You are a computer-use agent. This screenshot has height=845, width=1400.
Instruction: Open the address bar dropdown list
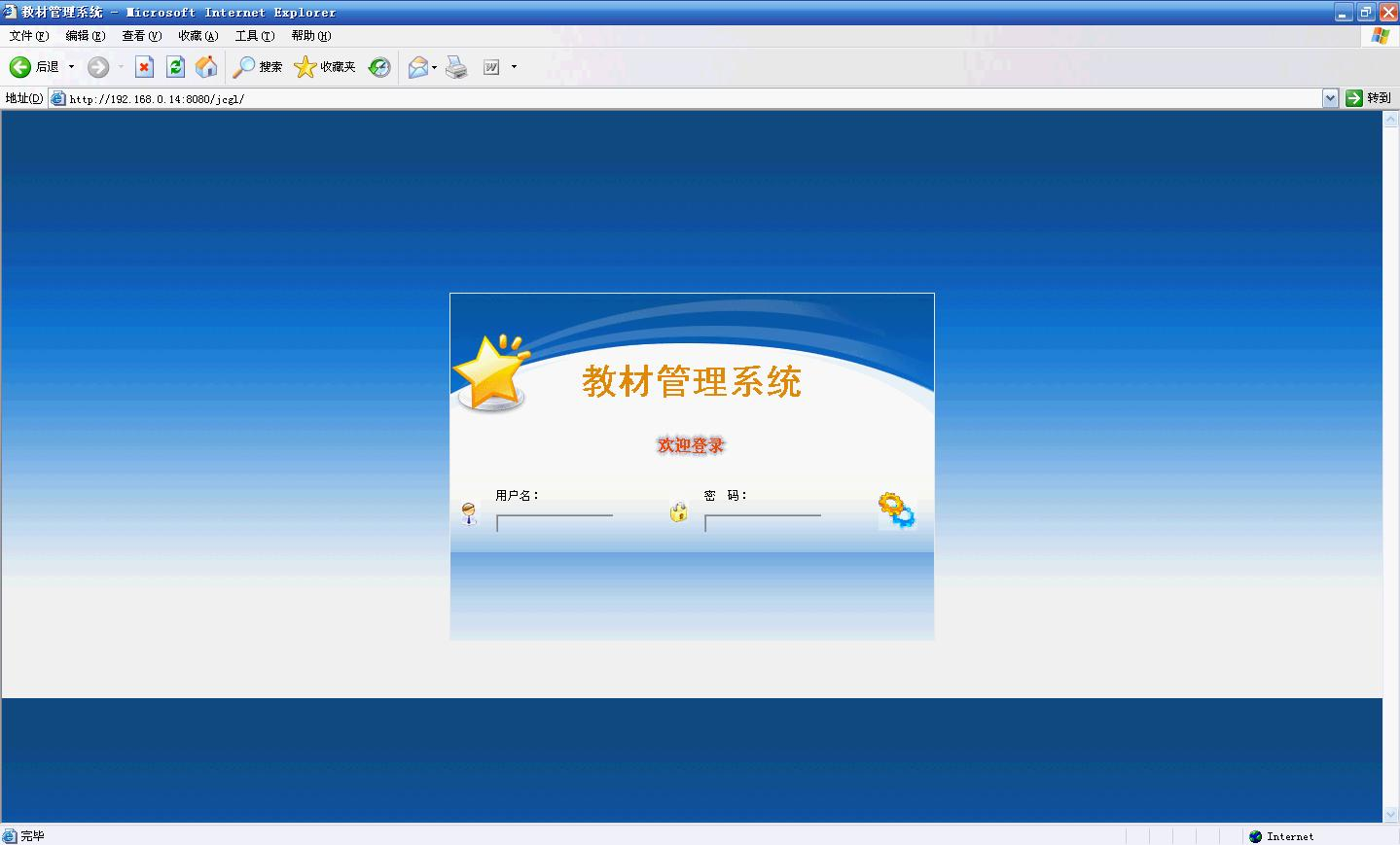point(1330,98)
